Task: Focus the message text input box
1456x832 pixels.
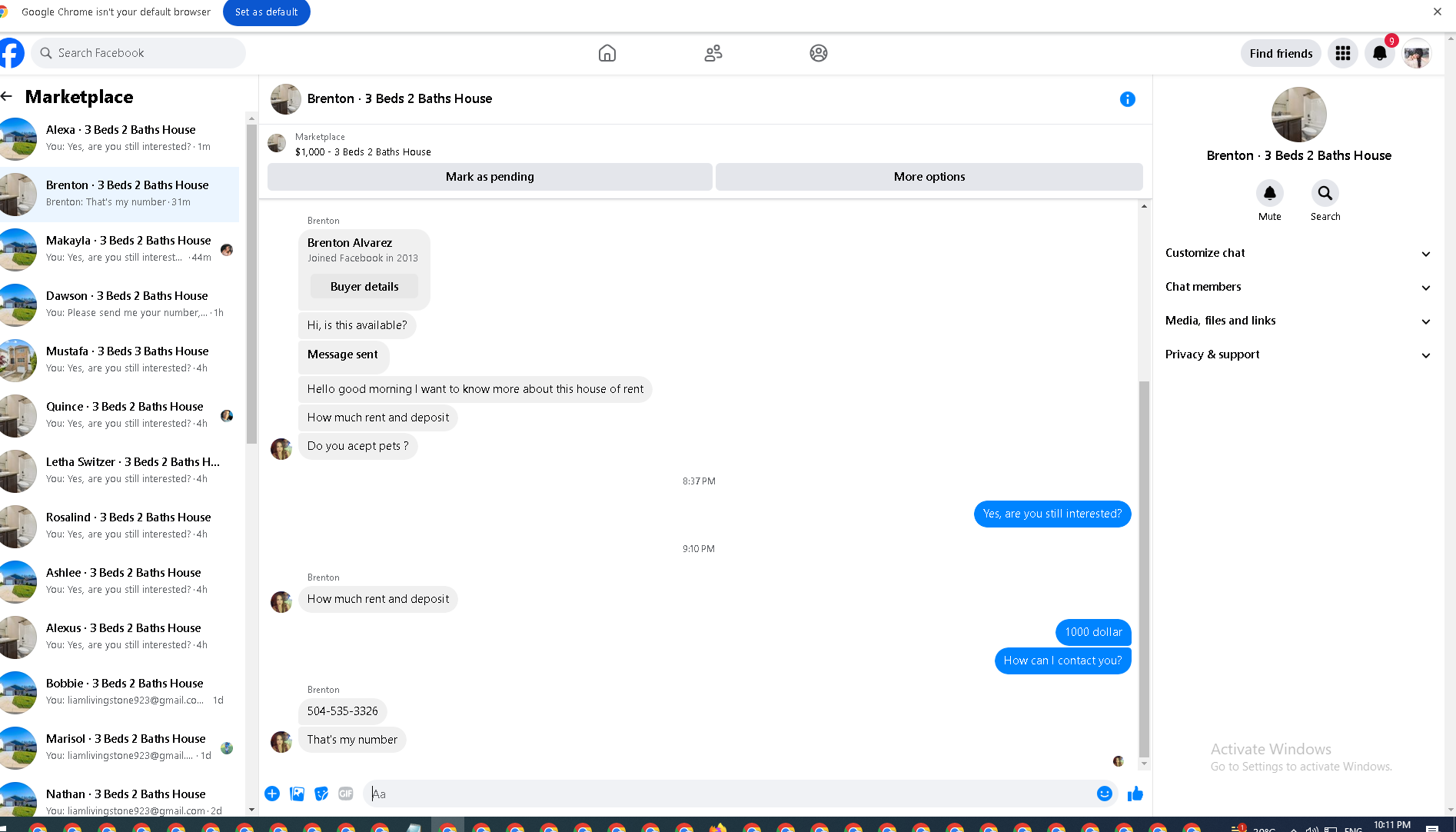Action: tap(729, 794)
